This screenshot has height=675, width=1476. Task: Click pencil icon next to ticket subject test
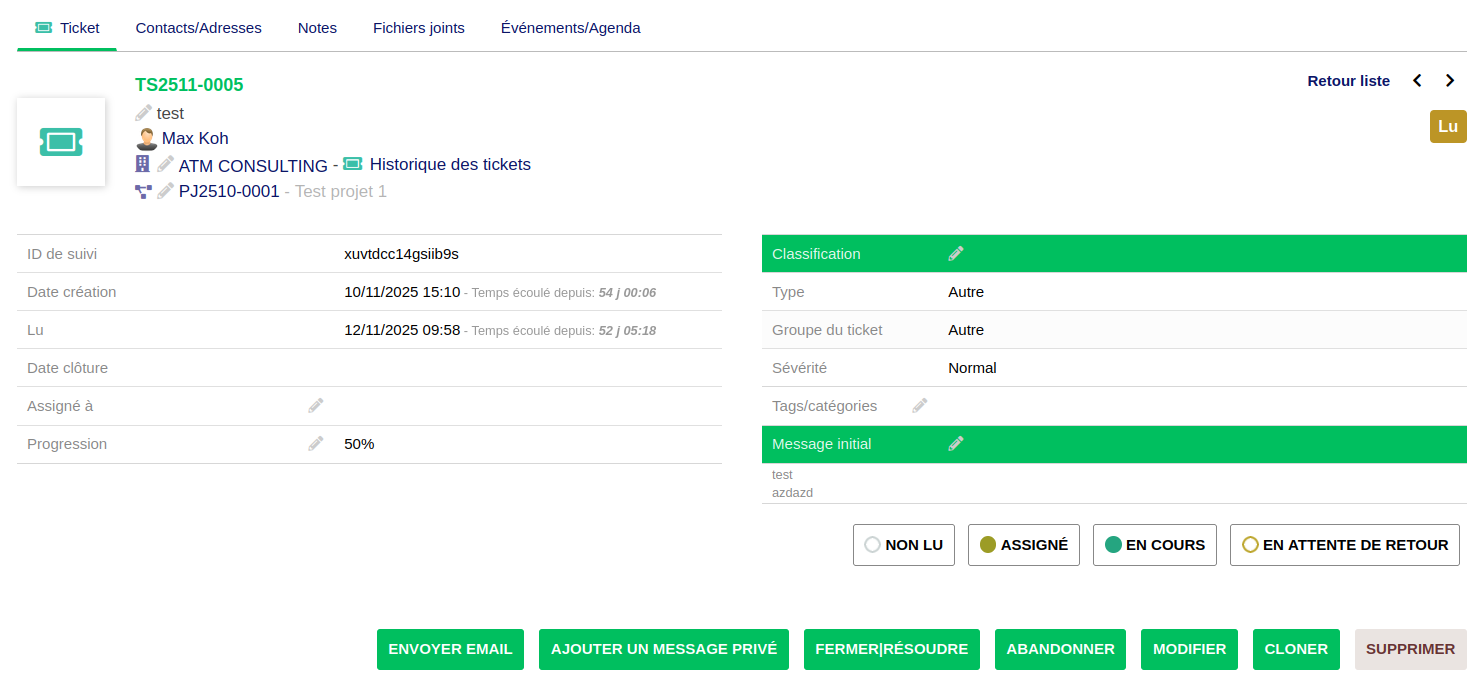144,113
